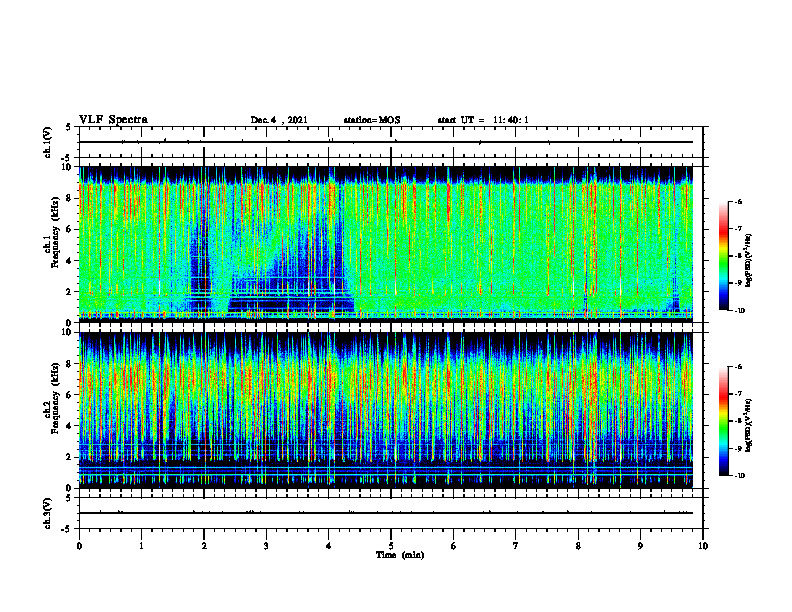Click time axis tick label "4" below the ch.3 panel
Image resolution: width=792 pixels, height=612 pixels.
[x=328, y=546]
